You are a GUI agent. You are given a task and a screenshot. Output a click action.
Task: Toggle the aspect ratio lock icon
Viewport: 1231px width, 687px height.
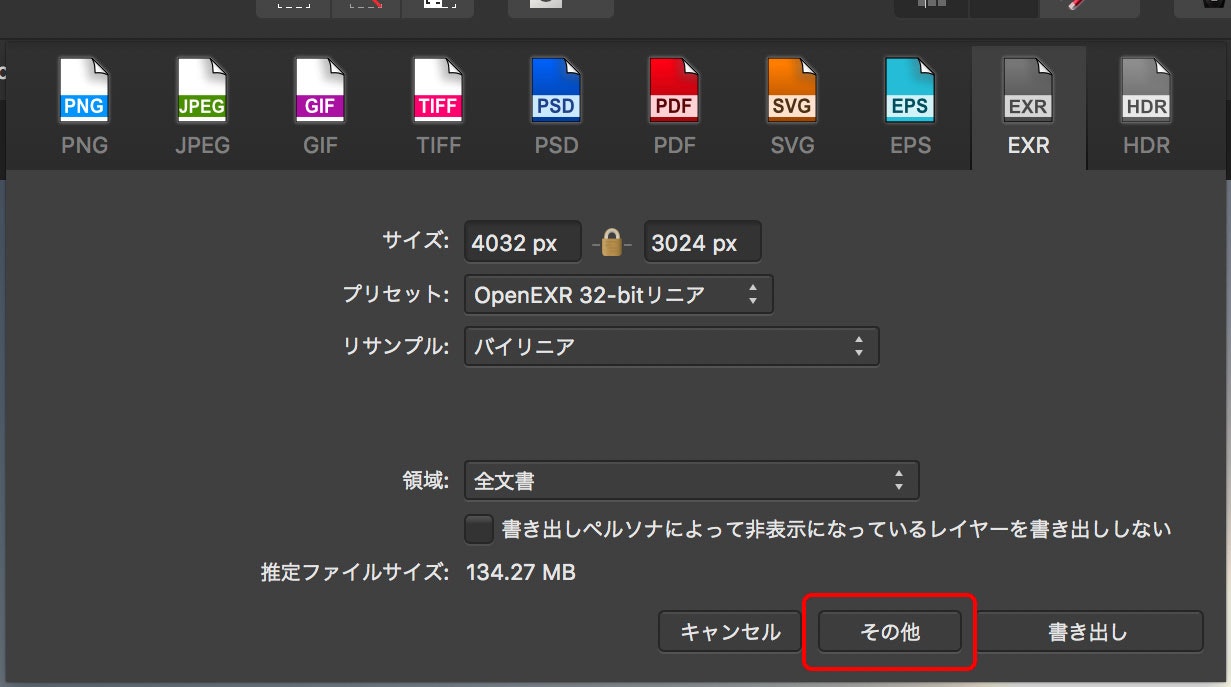coord(612,242)
